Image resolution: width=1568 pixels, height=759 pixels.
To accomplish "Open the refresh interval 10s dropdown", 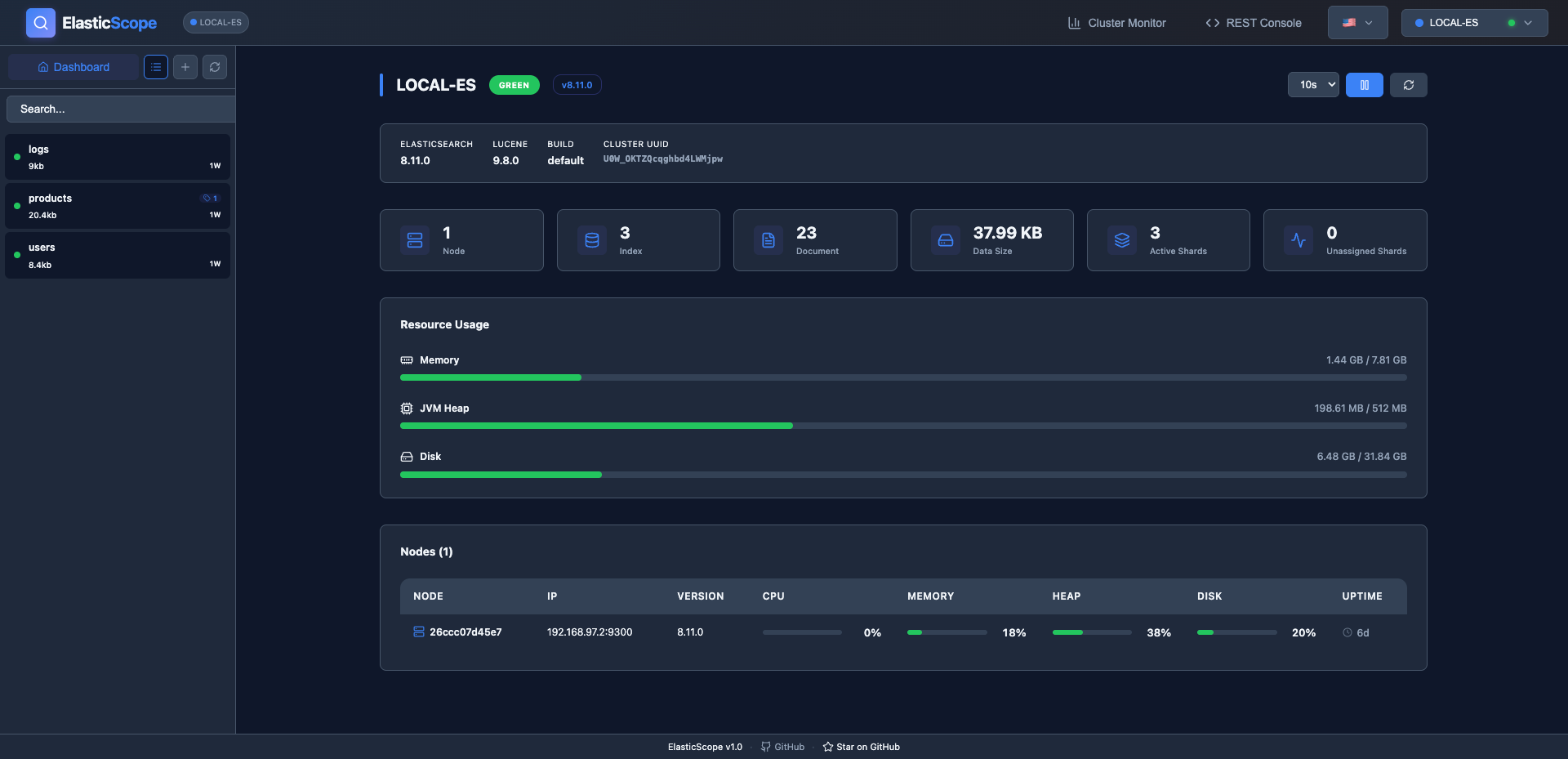I will [1312, 85].
